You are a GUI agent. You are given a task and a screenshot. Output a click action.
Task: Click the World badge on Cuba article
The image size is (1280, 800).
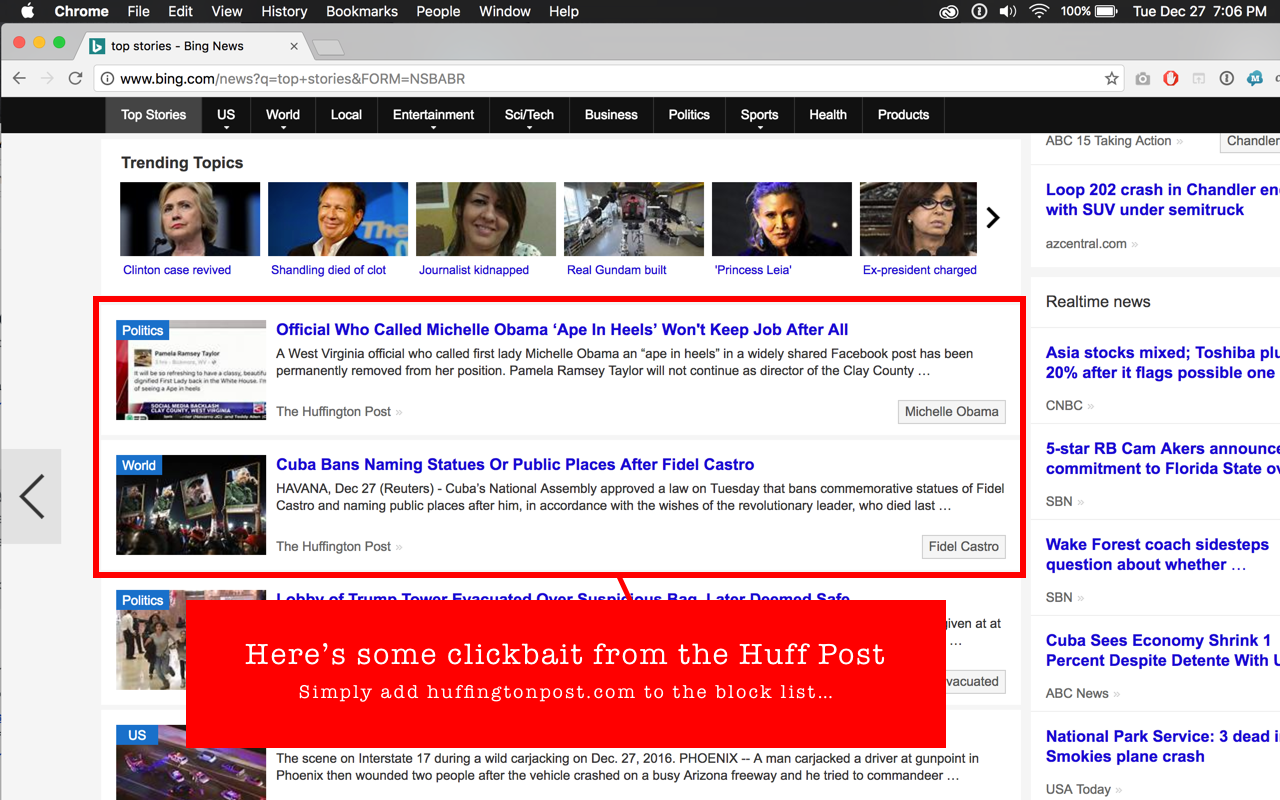click(x=139, y=465)
